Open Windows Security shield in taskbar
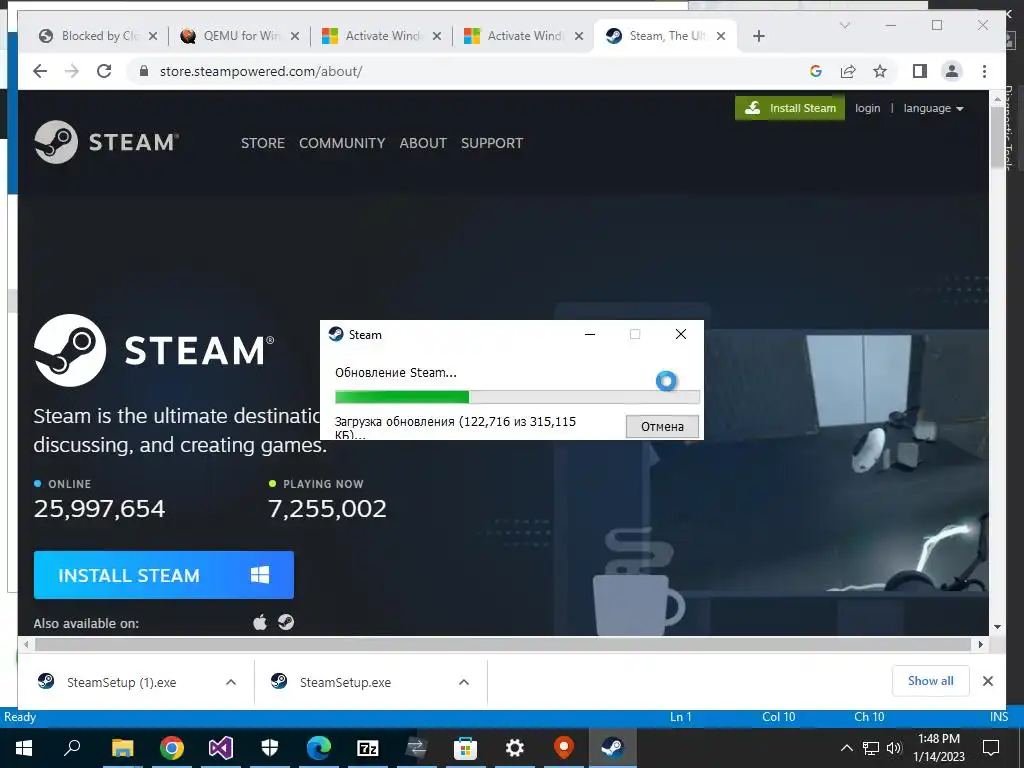Image resolution: width=1024 pixels, height=768 pixels. (x=270, y=748)
